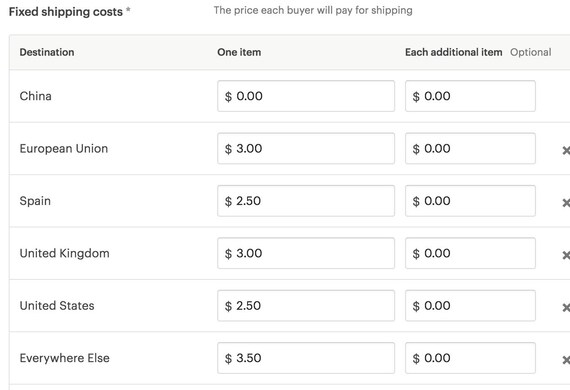The image size is (570, 390).
Task: Remove the European Union shipping row
Action: (x=566, y=150)
